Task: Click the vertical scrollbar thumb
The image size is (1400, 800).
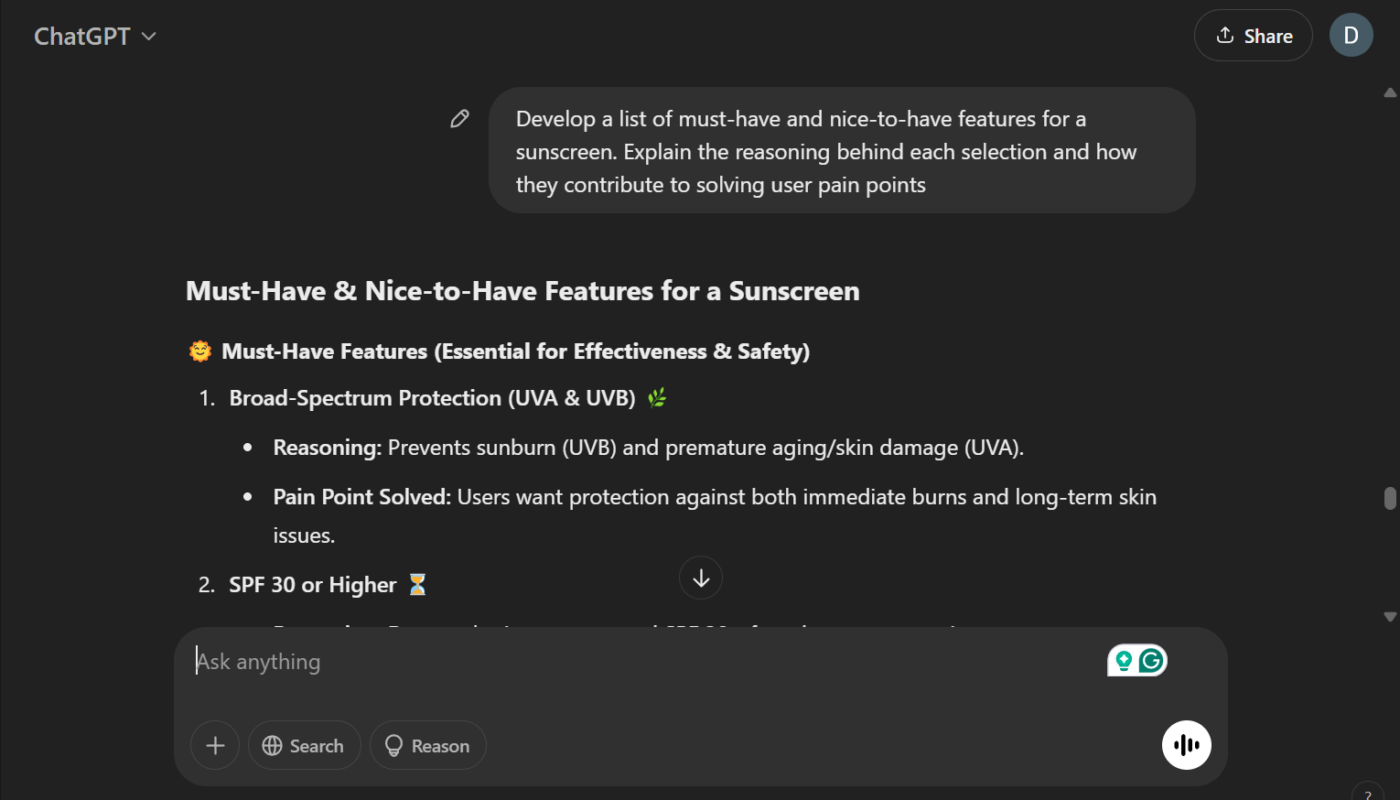Action: (x=1389, y=498)
